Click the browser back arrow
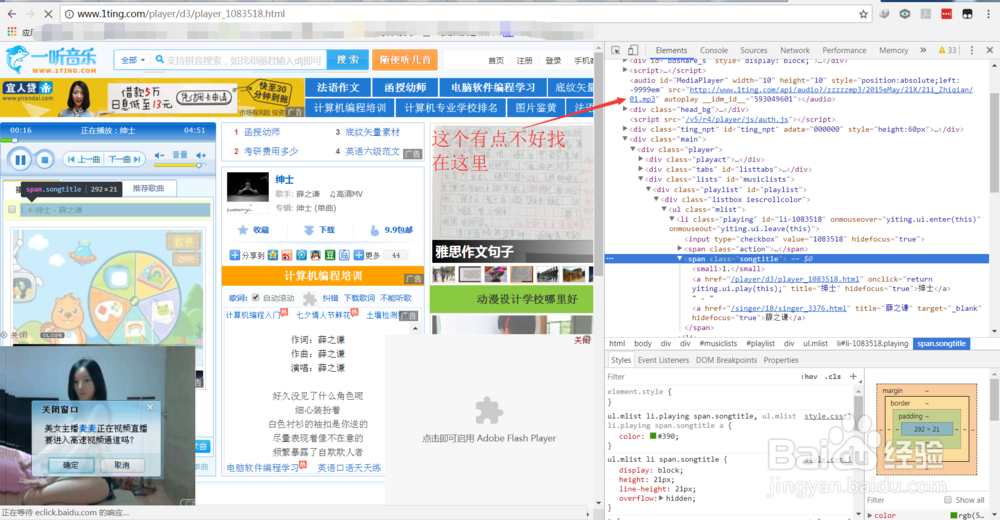 tap(11, 13)
